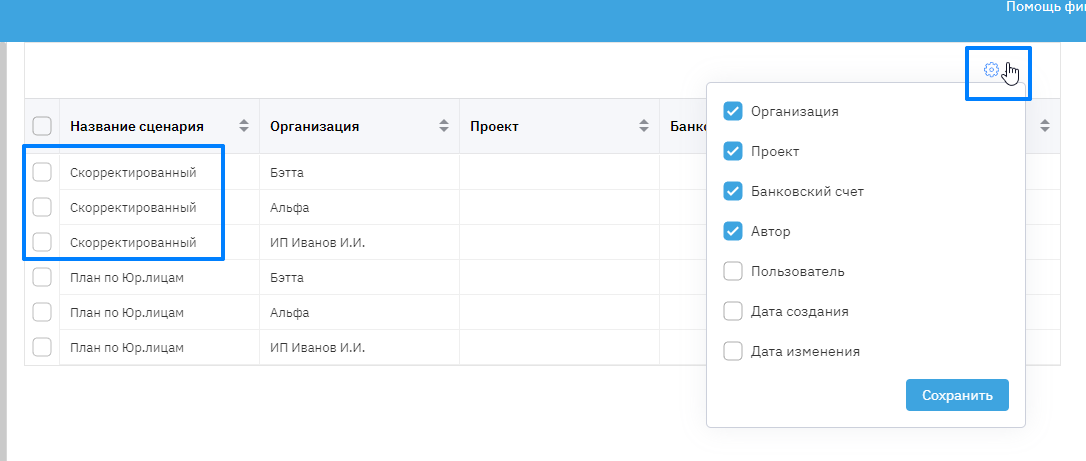Select checkbox for План по Юр.лицам Альфа row
The image size is (1086, 461).
(x=42, y=312)
